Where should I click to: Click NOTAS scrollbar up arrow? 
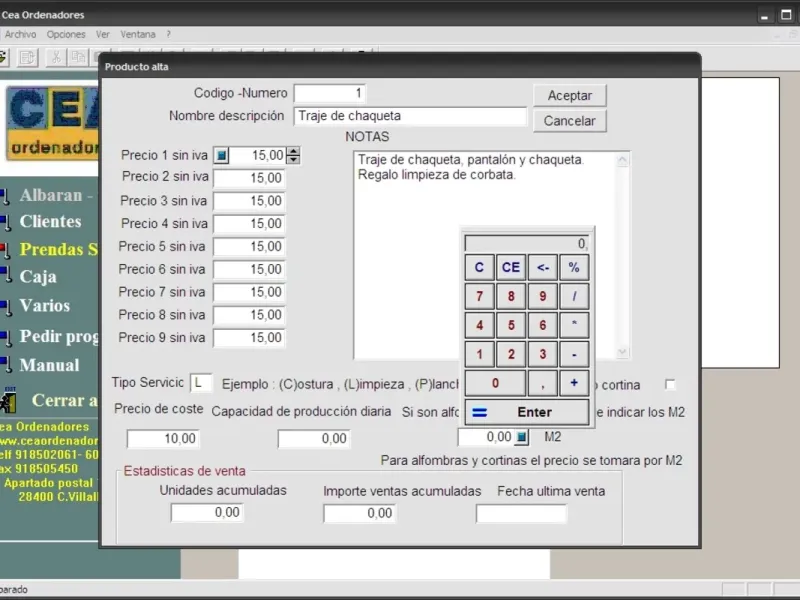click(622, 161)
